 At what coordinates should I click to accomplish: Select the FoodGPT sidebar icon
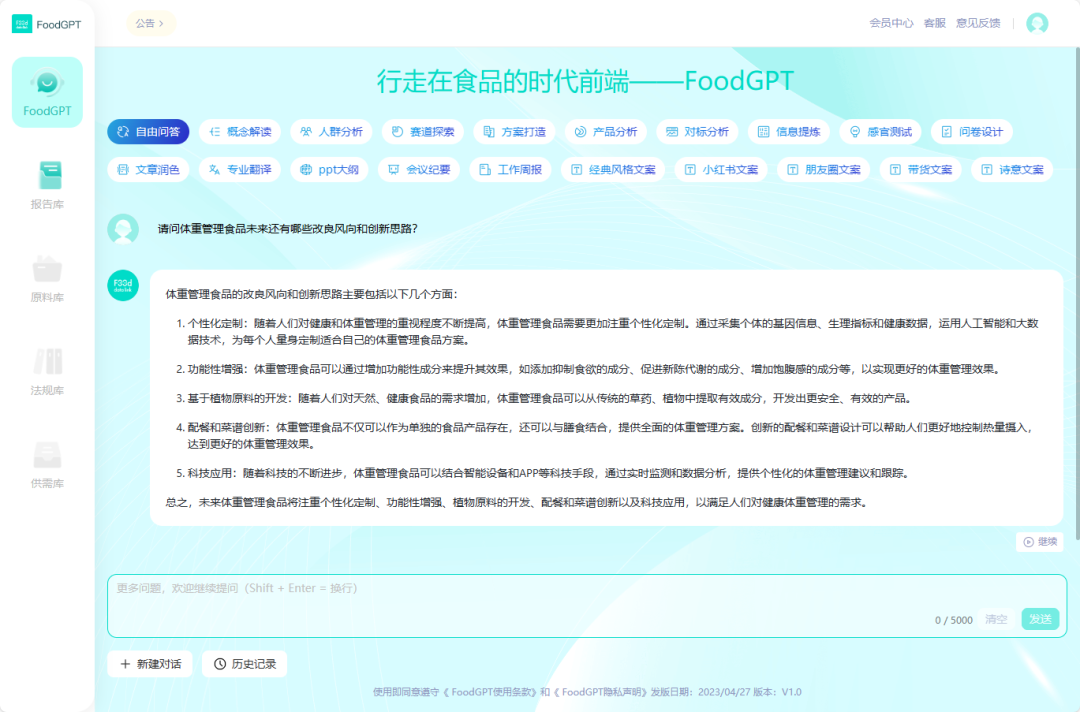(x=47, y=90)
